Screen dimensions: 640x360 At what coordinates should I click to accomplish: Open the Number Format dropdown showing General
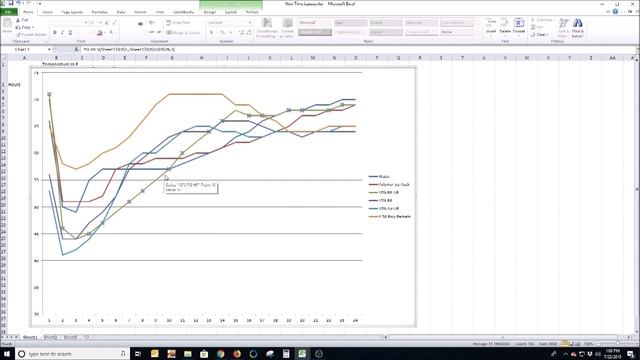pos(250,23)
